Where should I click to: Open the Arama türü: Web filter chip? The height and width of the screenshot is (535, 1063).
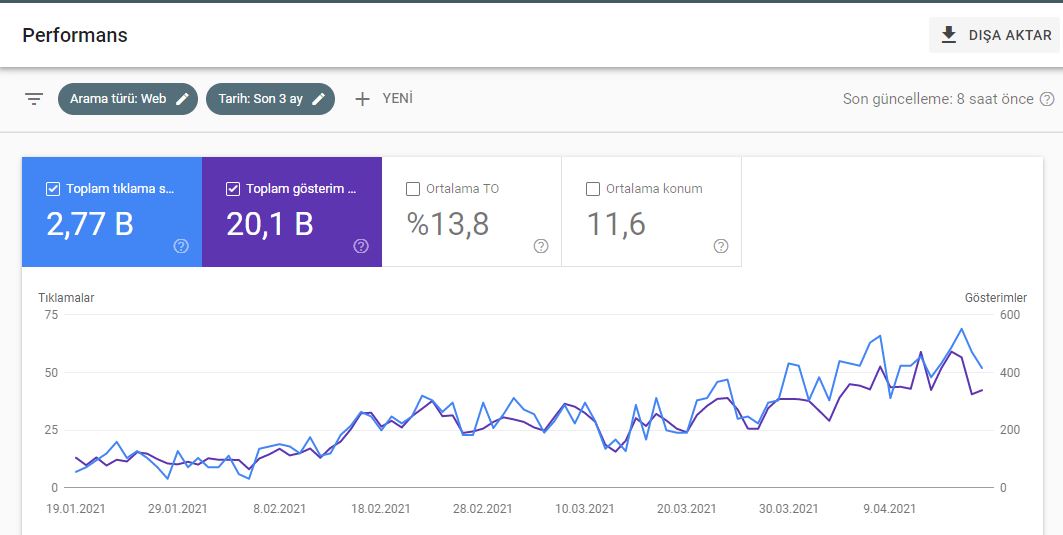click(x=127, y=99)
